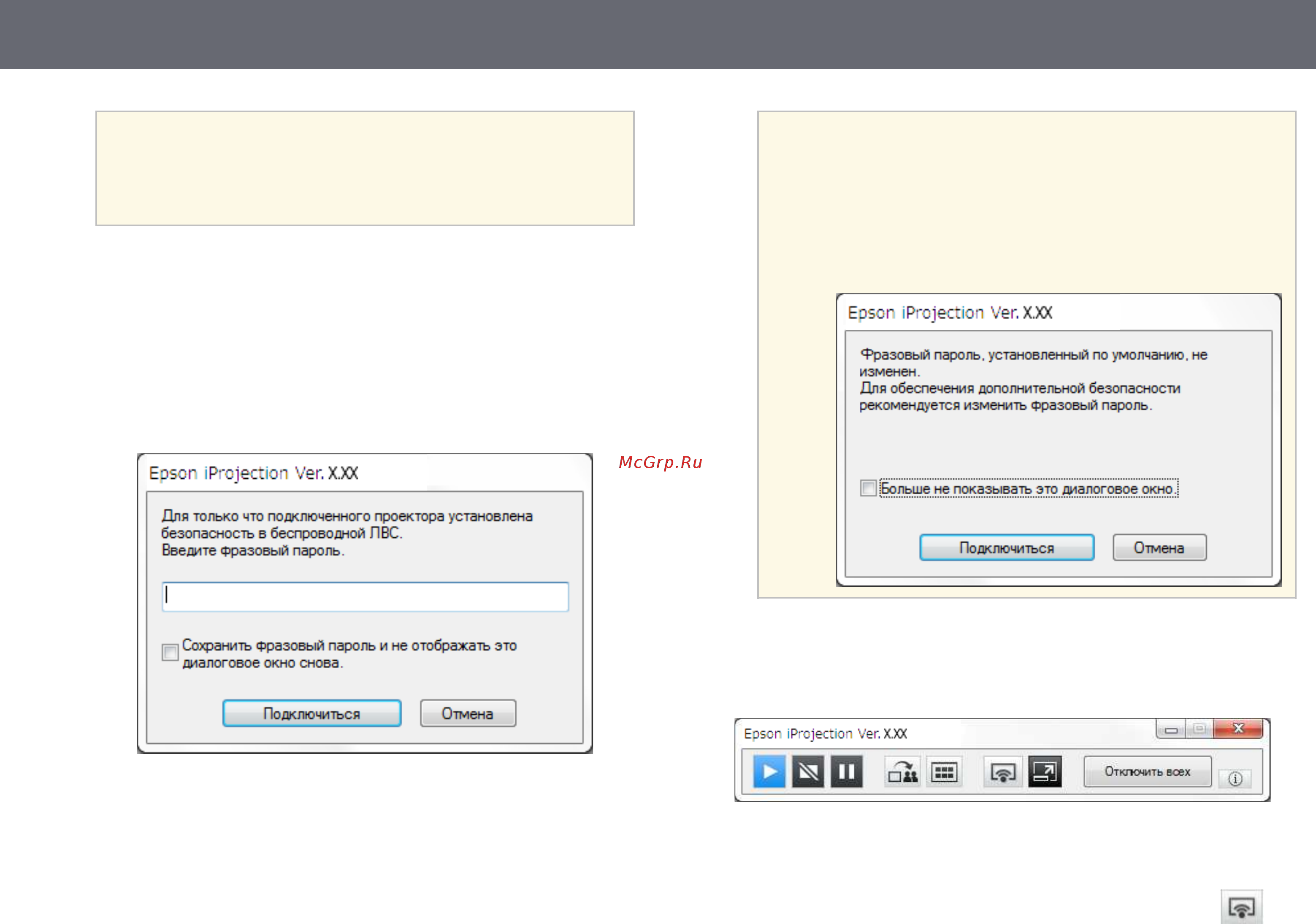The width and height of the screenshot is (1316, 924).
Task: Click Подключиться in default passphrase warning dialog
Action: pyautogui.click(x=1007, y=547)
